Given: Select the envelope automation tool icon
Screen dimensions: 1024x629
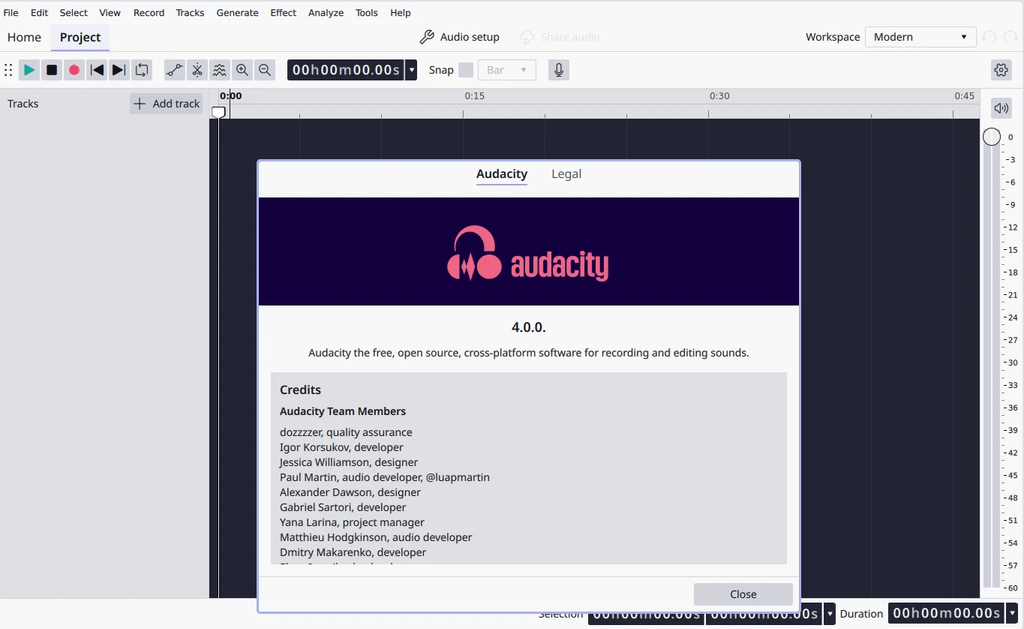Looking at the screenshot, I should coord(174,70).
